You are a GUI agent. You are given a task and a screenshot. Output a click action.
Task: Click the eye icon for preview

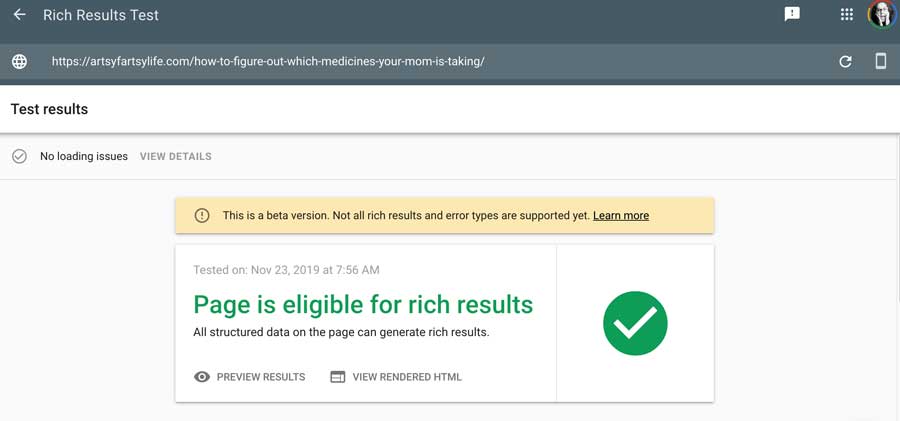pyautogui.click(x=202, y=377)
